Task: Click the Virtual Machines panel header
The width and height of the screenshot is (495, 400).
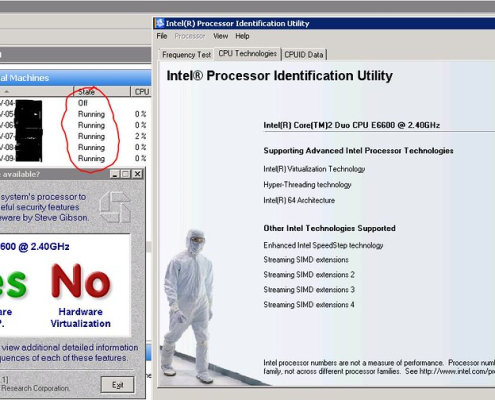Action: (x=76, y=78)
